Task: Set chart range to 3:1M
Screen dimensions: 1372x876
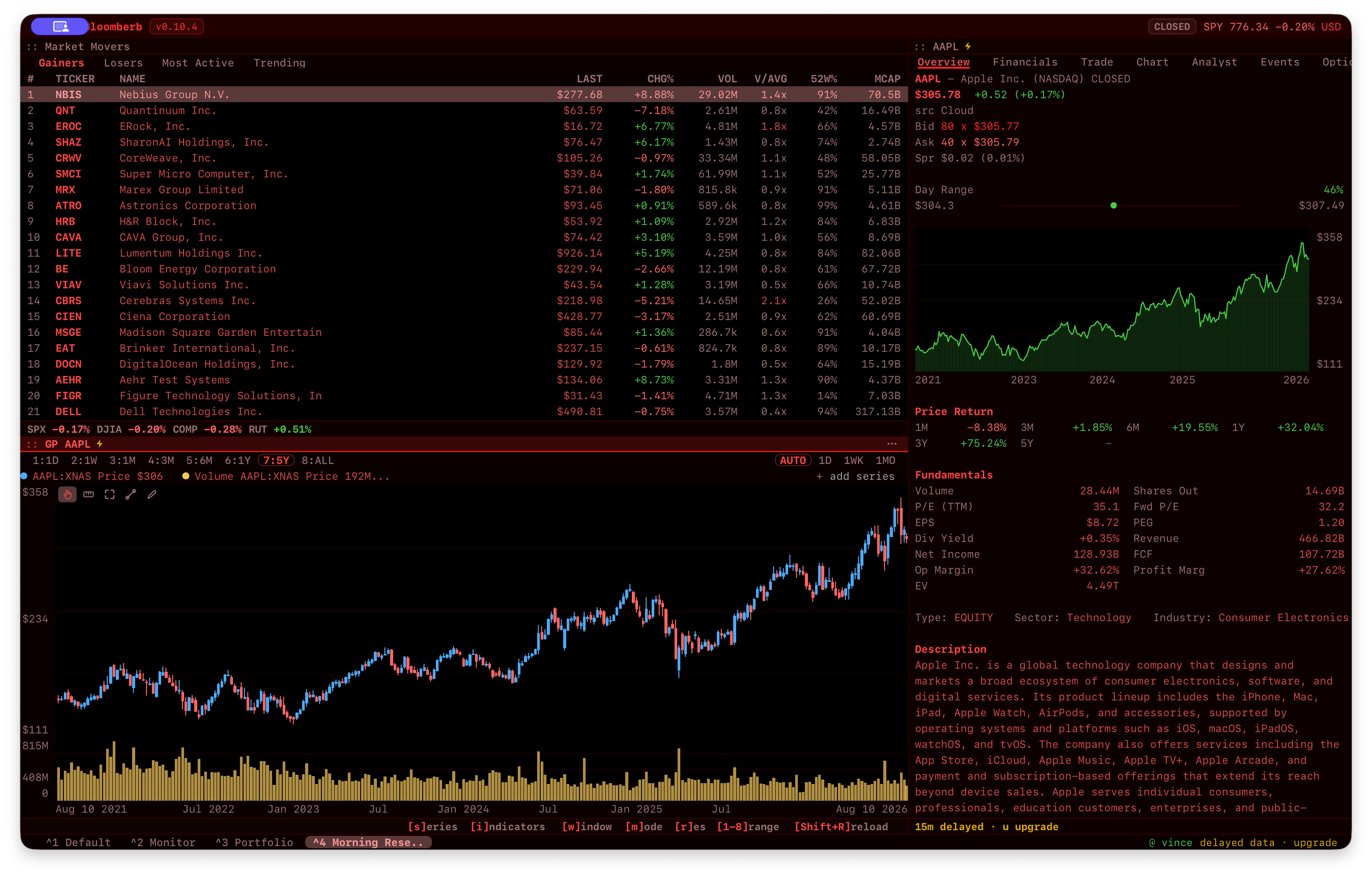Action: [x=122, y=460]
